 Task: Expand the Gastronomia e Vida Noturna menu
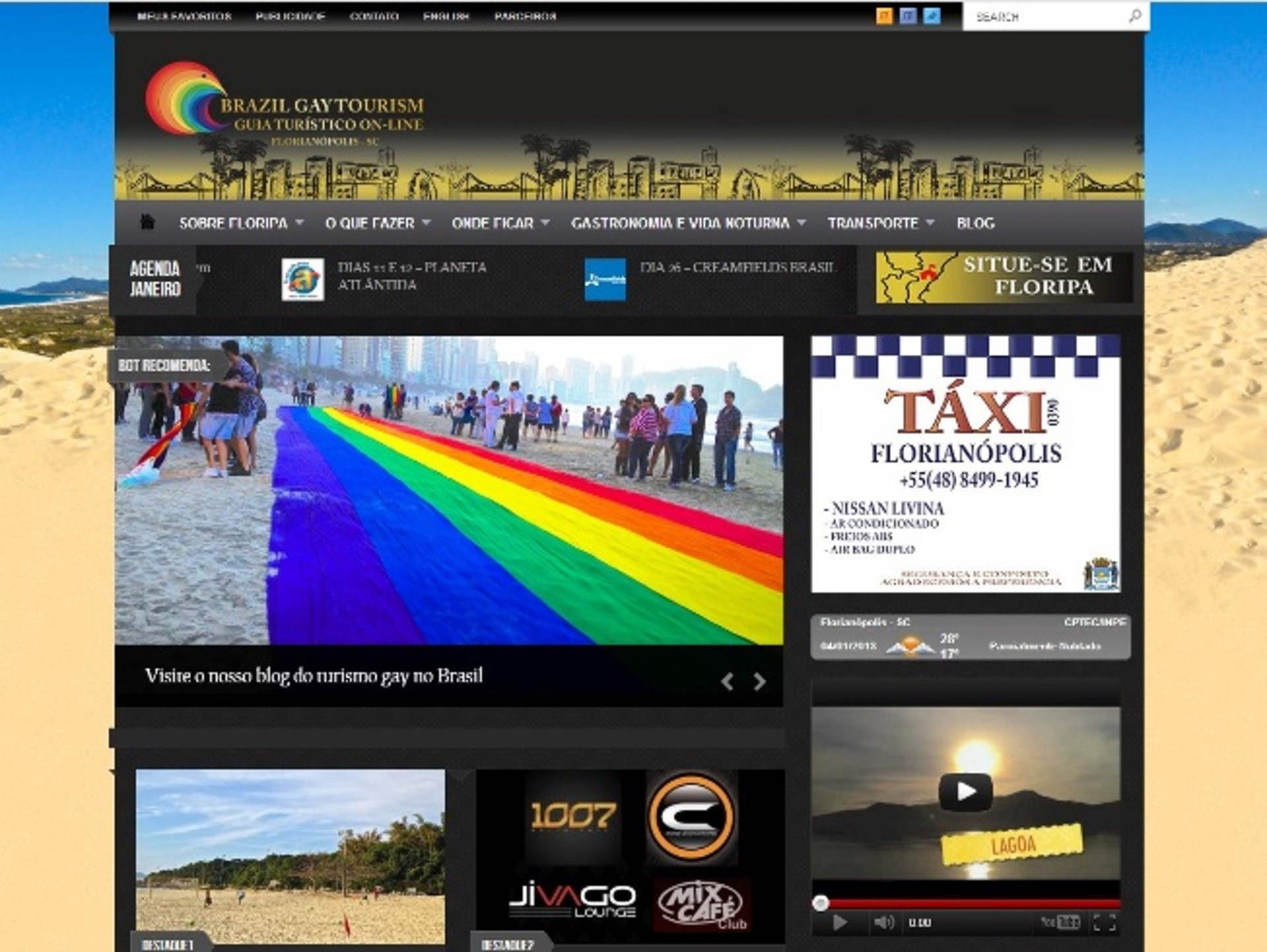tap(688, 223)
